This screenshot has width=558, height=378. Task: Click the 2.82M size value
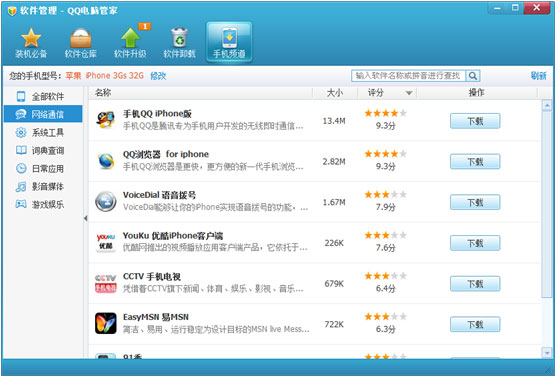334,162
